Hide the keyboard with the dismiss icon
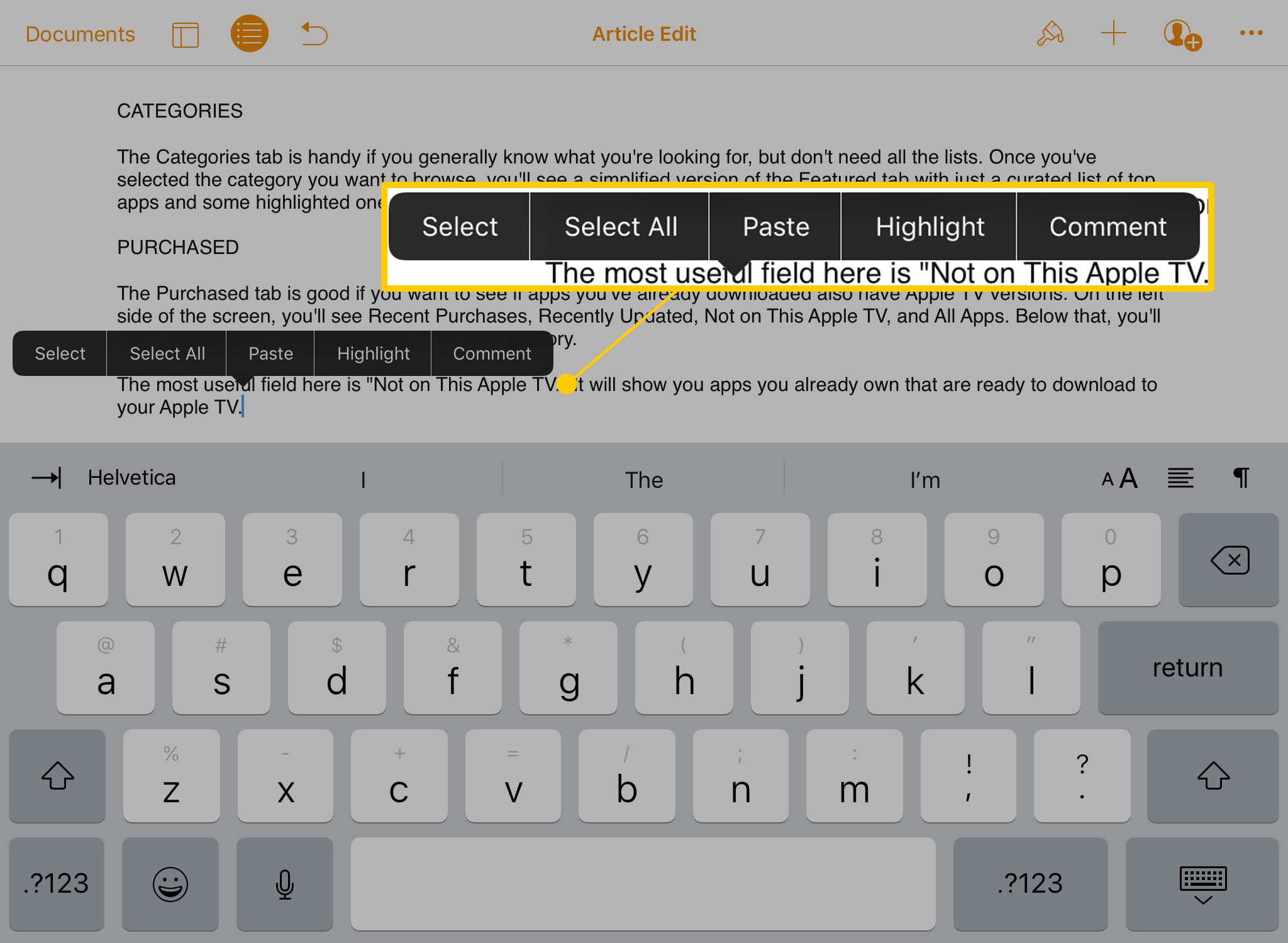 (x=1202, y=884)
